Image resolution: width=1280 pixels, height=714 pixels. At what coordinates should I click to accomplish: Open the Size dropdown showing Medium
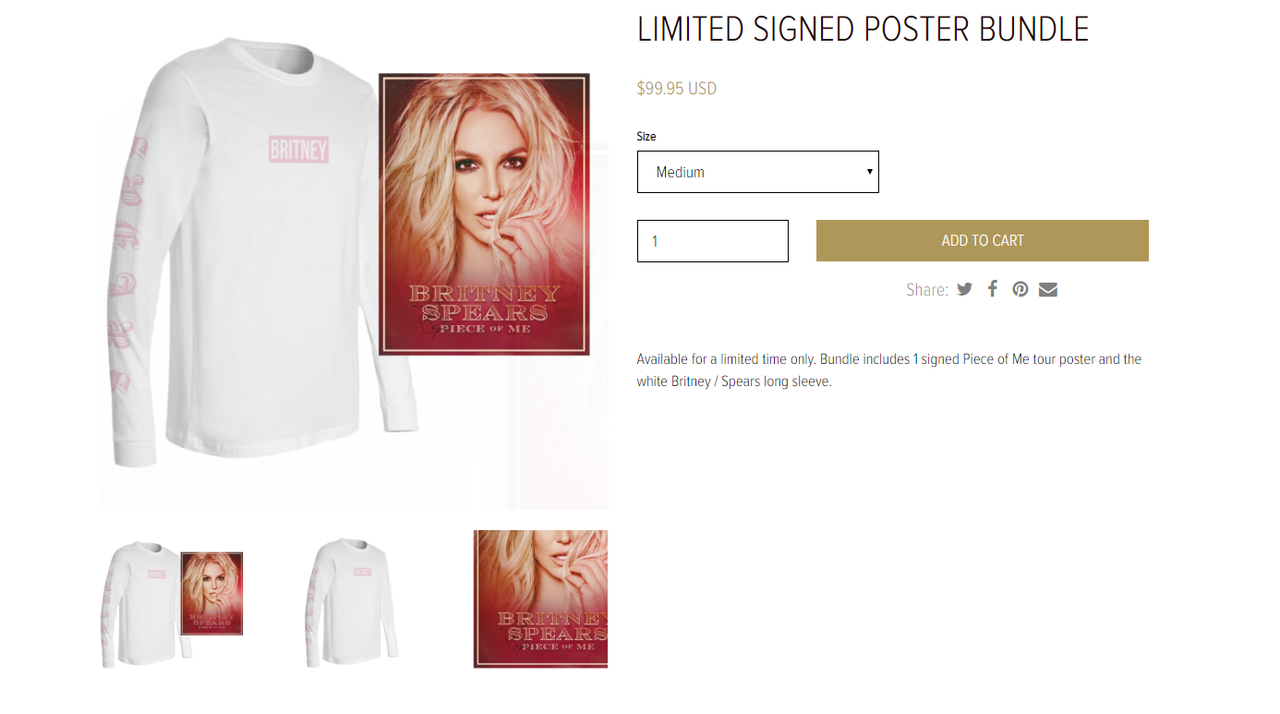point(758,172)
